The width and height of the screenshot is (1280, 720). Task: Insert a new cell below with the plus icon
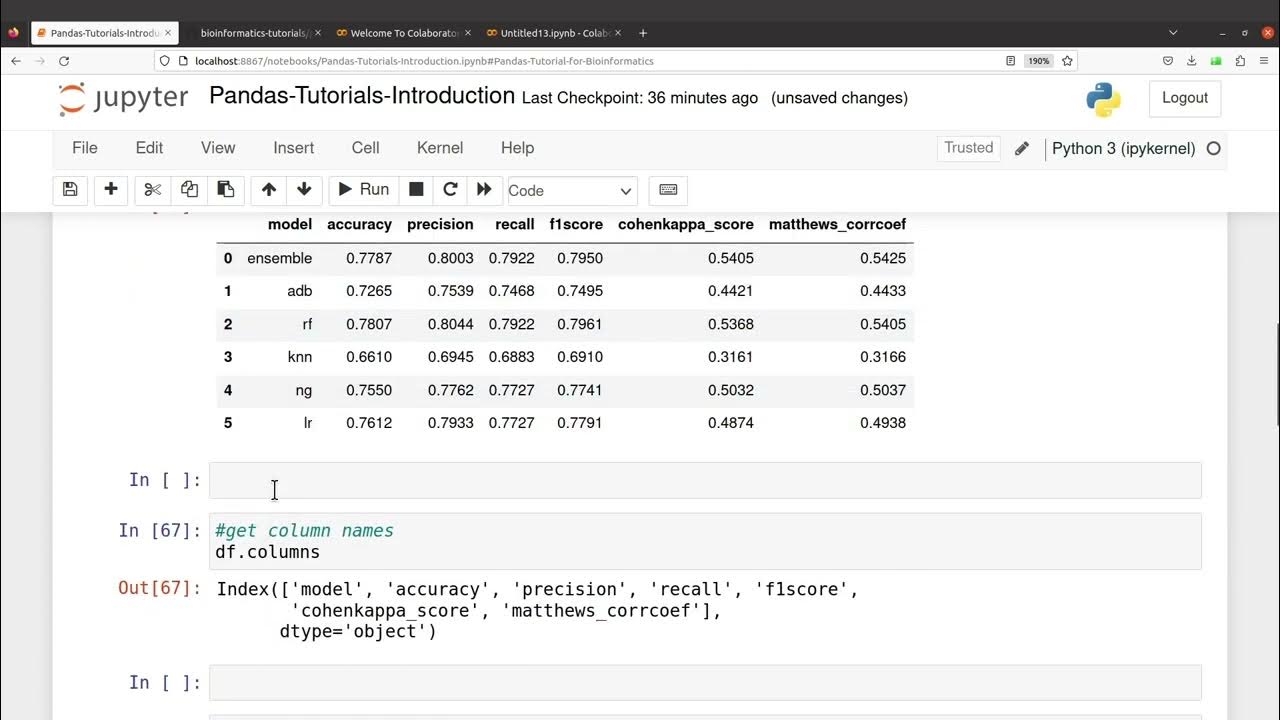tap(111, 190)
